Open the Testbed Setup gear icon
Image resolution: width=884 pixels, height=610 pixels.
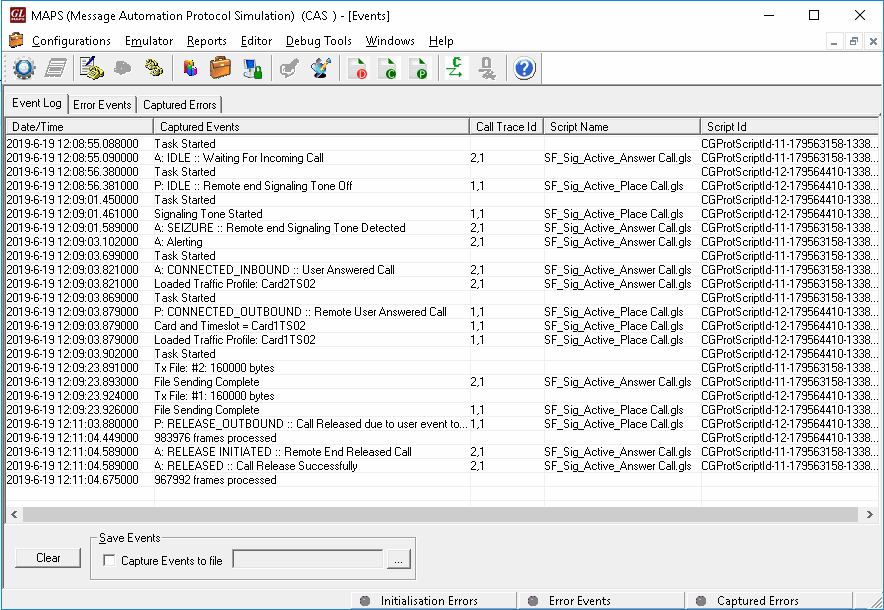tap(24, 67)
